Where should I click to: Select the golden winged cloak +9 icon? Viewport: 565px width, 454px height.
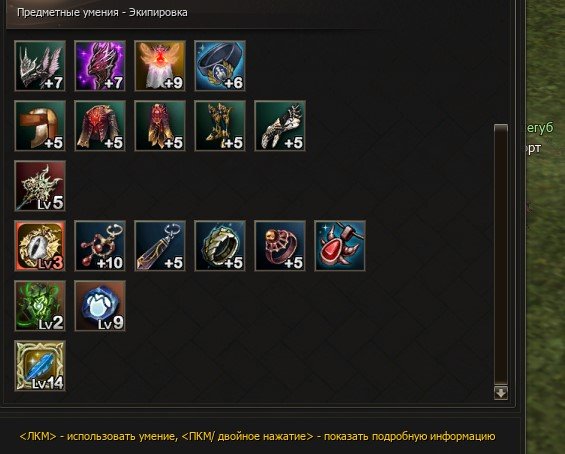click(x=160, y=66)
